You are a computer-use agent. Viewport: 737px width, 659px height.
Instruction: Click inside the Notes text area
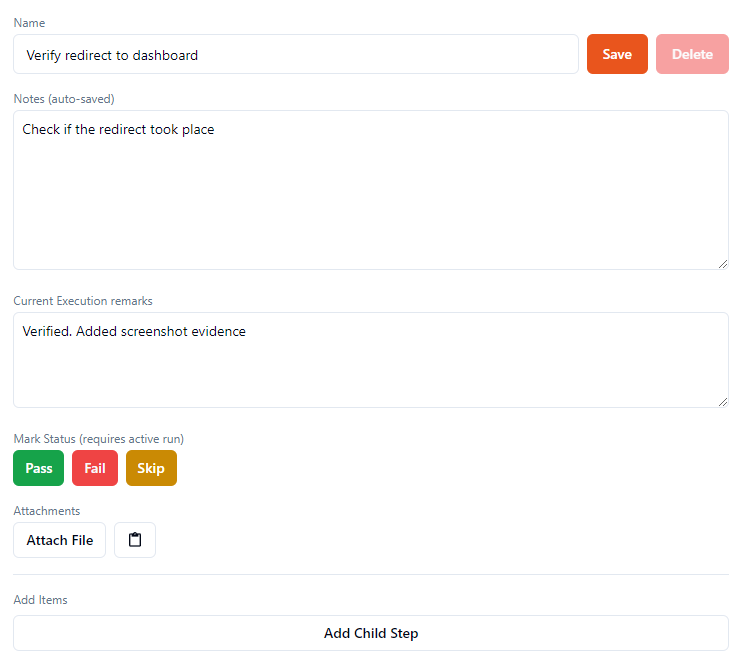pyautogui.click(x=370, y=190)
